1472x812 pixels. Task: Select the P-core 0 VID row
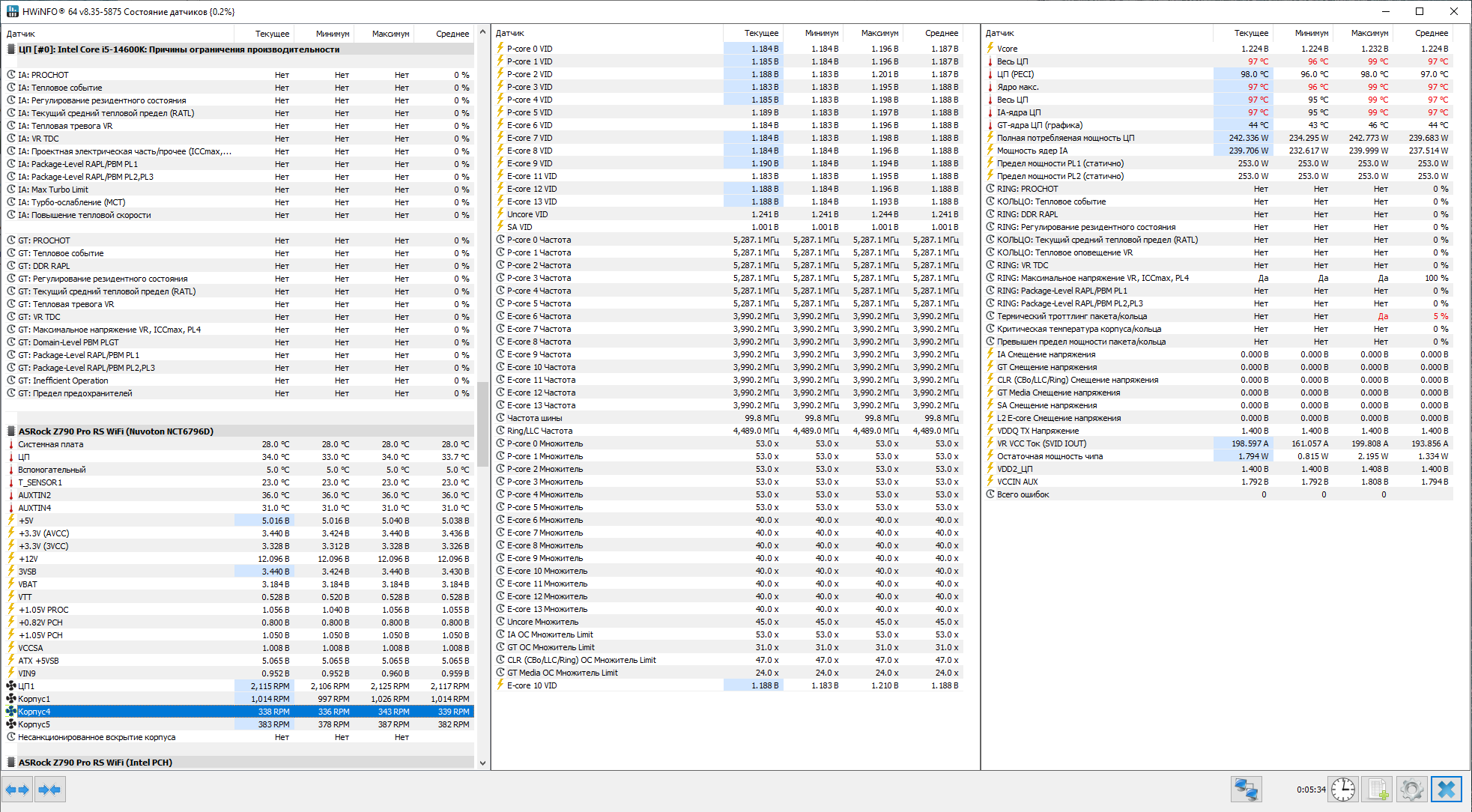tap(530, 49)
